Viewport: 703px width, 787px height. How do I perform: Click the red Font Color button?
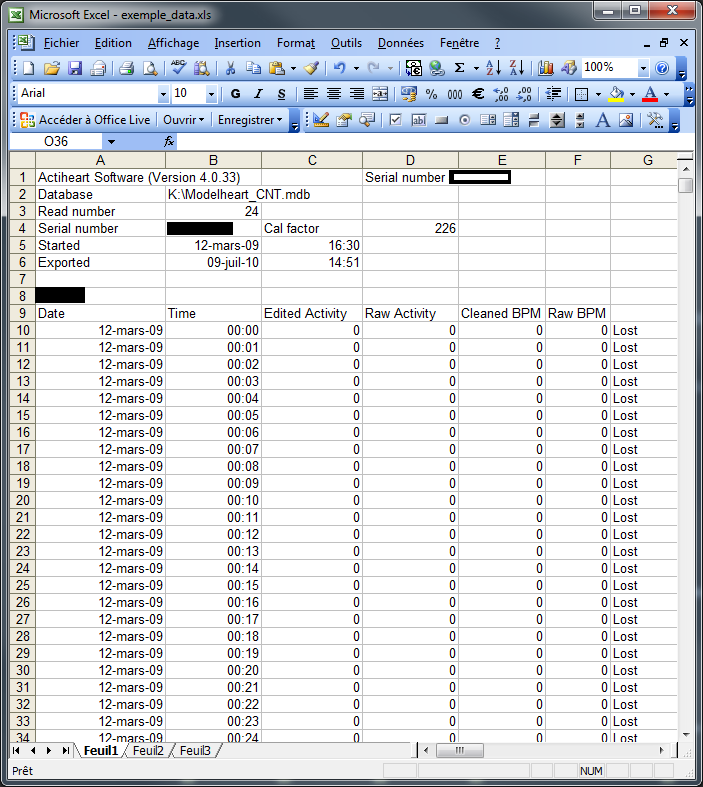(x=650, y=94)
